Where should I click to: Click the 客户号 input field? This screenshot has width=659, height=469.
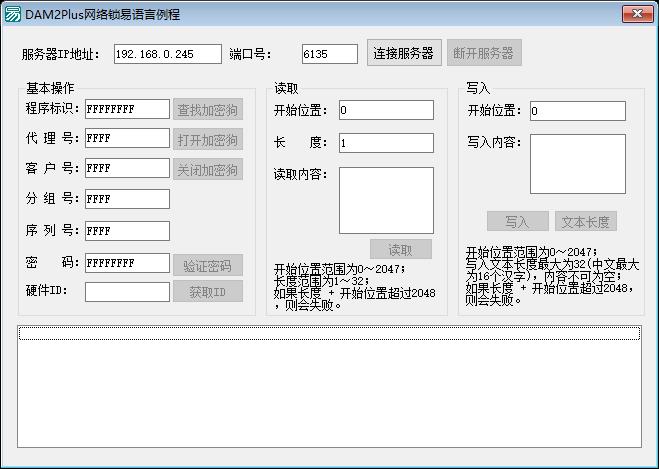coord(127,168)
